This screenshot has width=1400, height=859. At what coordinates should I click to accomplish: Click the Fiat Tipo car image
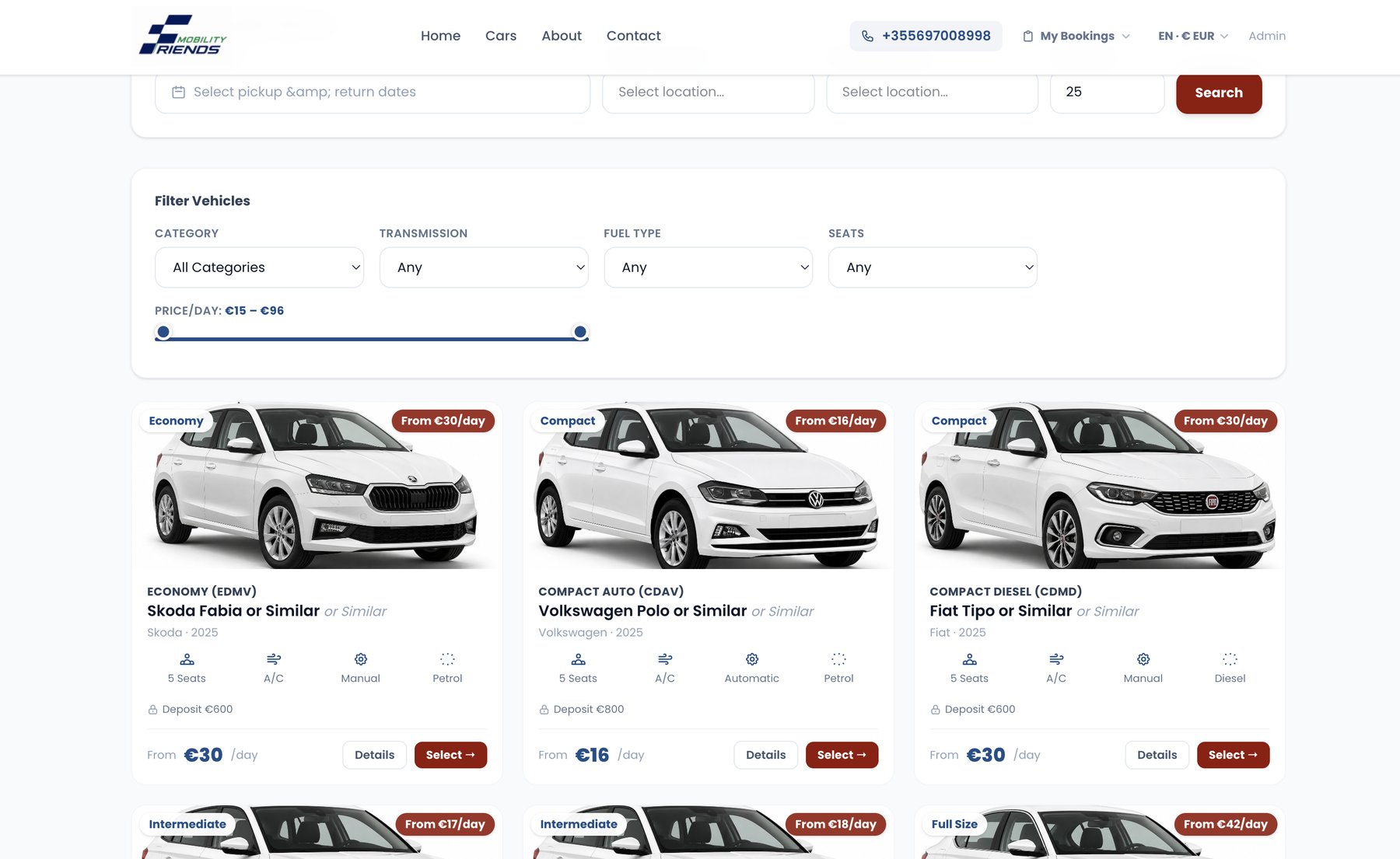(x=1099, y=486)
